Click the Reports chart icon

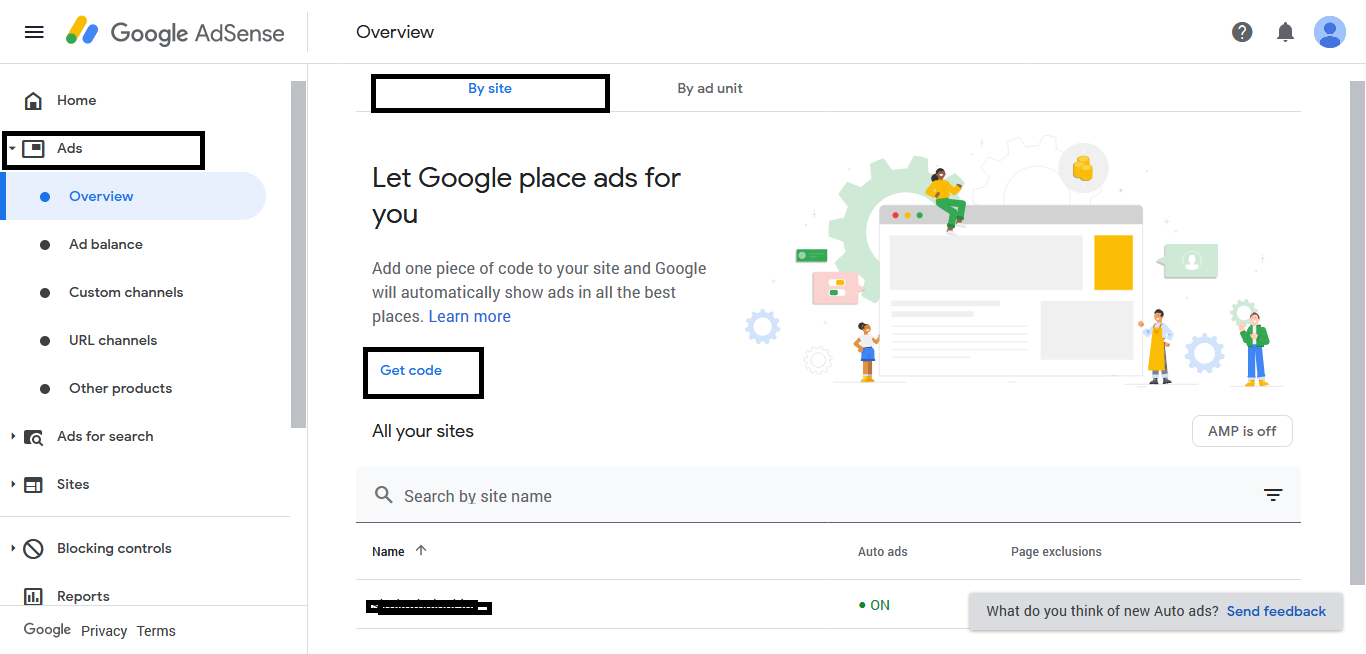(x=33, y=597)
